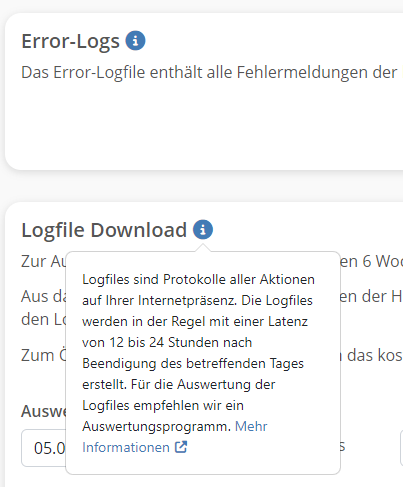403x487 pixels.
Task: Open the Mehr Informationen link
Action: tap(175, 437)
